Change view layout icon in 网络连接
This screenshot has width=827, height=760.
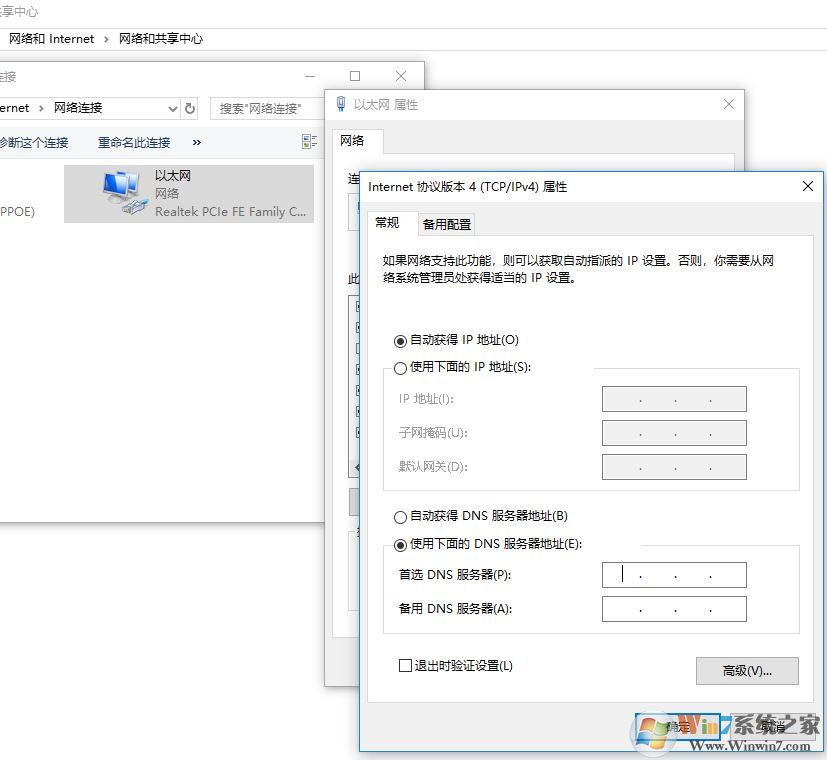click(x=309, y=141)
